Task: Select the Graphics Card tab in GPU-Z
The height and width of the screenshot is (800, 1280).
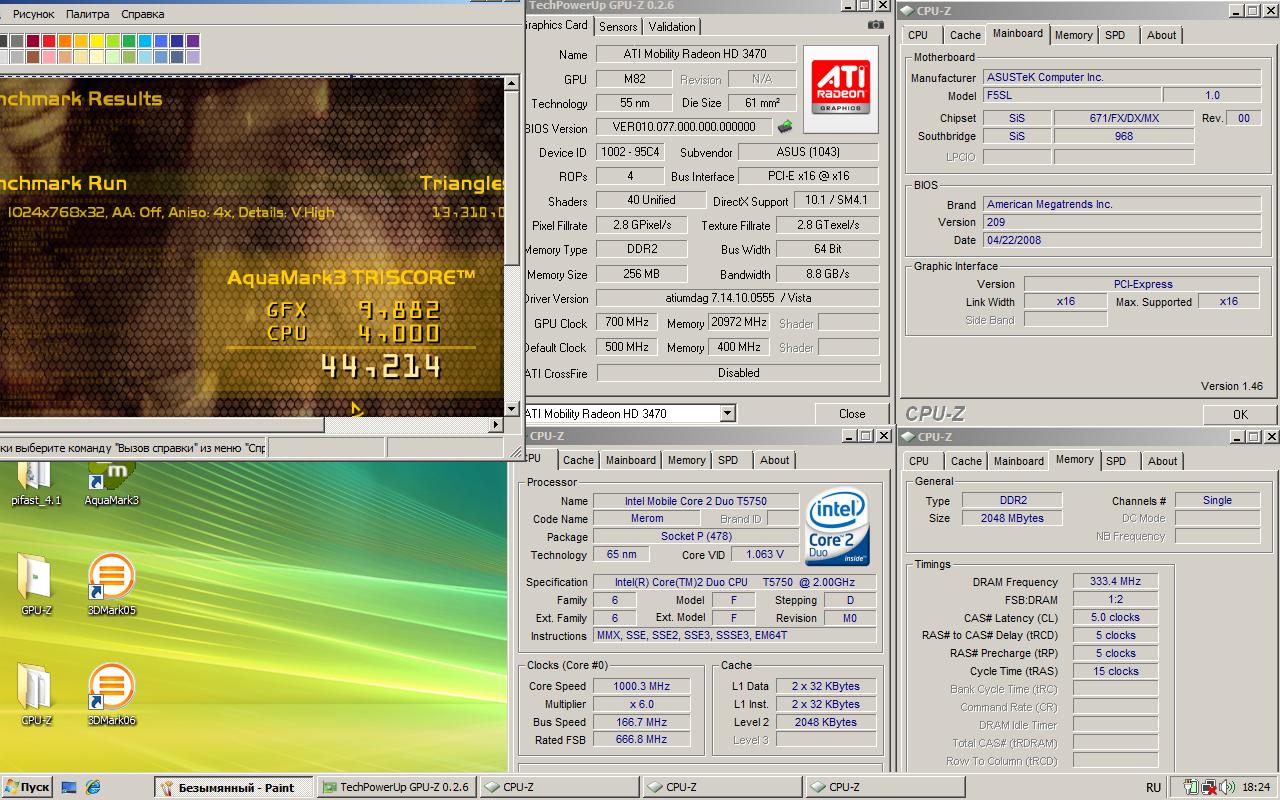Action: 558,25
